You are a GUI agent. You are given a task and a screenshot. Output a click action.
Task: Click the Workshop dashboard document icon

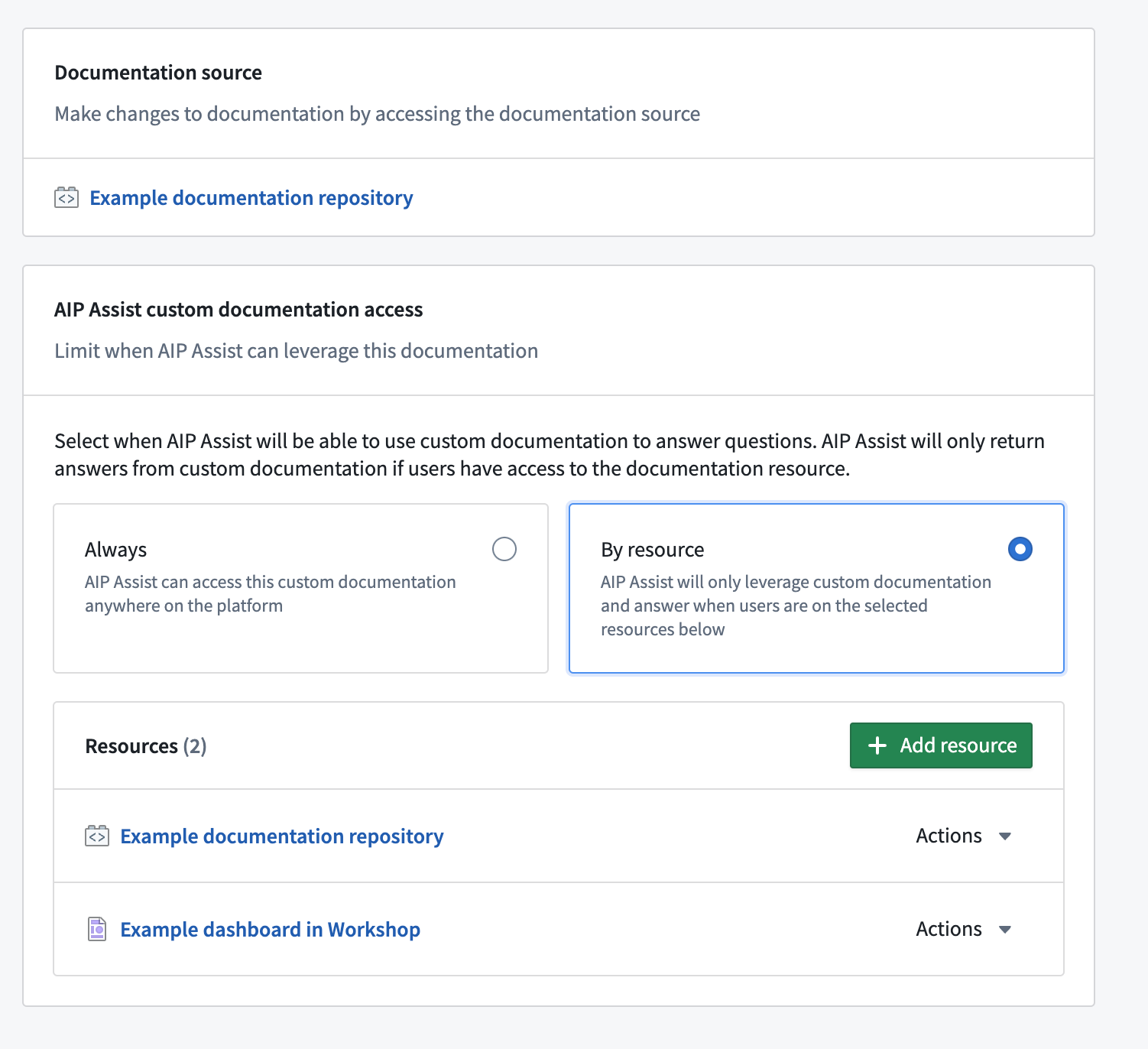[97, 930]
